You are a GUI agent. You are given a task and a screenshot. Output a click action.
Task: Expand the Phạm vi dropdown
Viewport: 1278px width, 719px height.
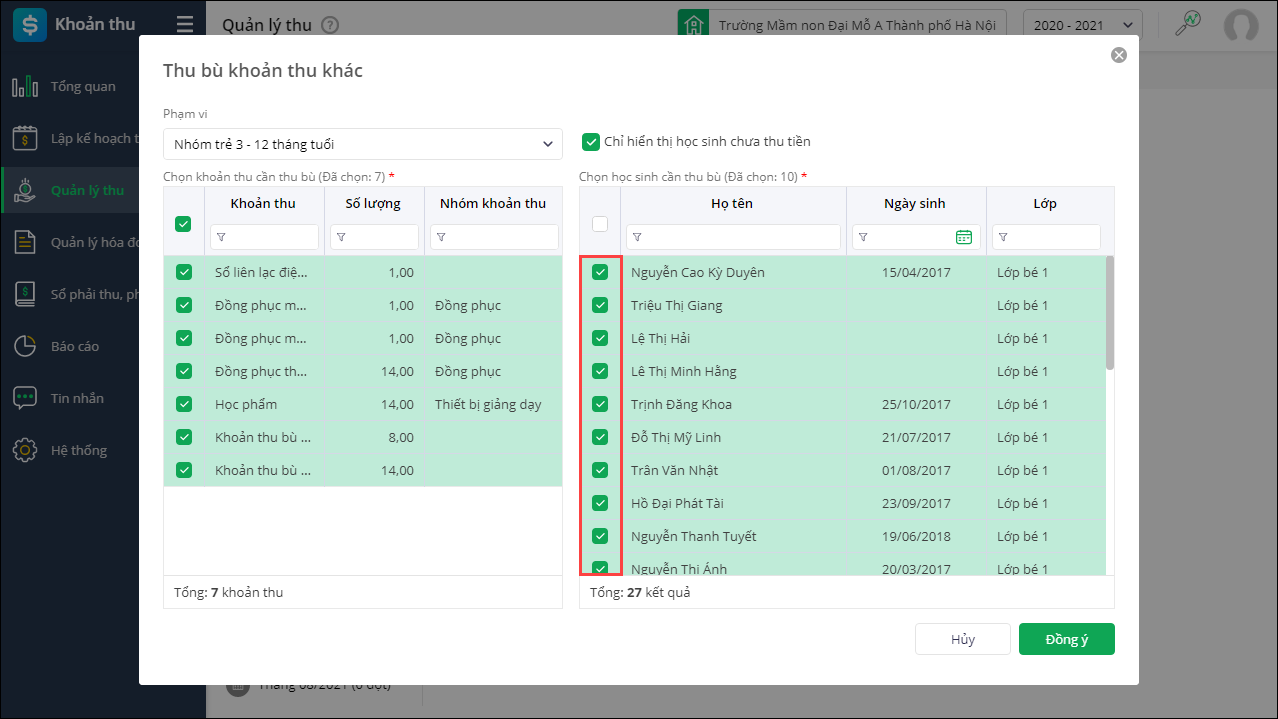[362, 144]
